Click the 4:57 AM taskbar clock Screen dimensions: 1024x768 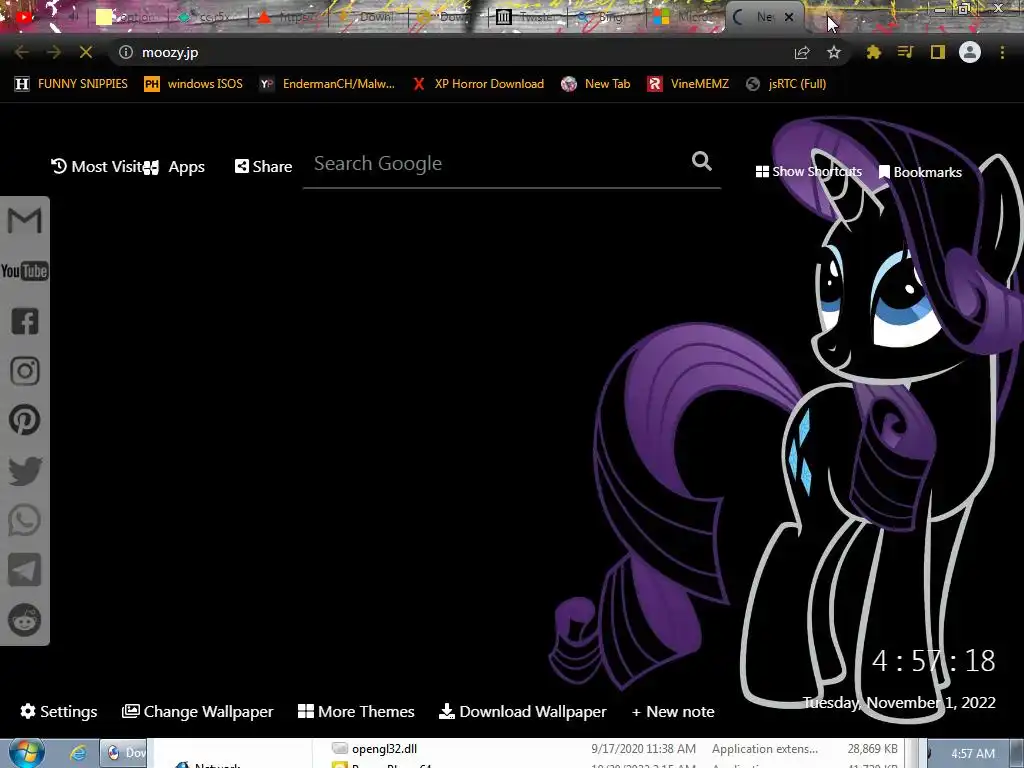pos(973,754)
